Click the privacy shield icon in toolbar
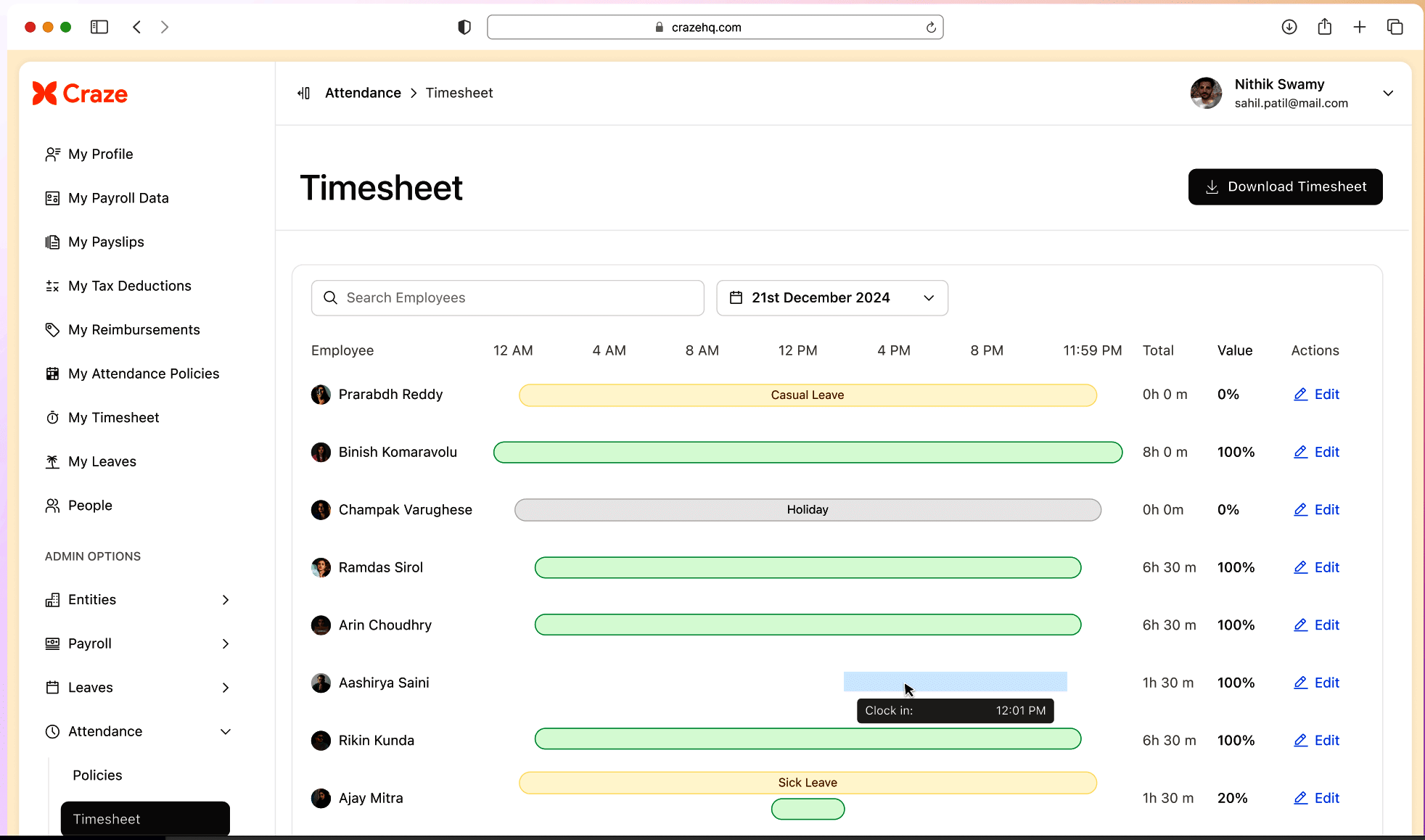The image size is (1425, 840). tap(464, 27)
